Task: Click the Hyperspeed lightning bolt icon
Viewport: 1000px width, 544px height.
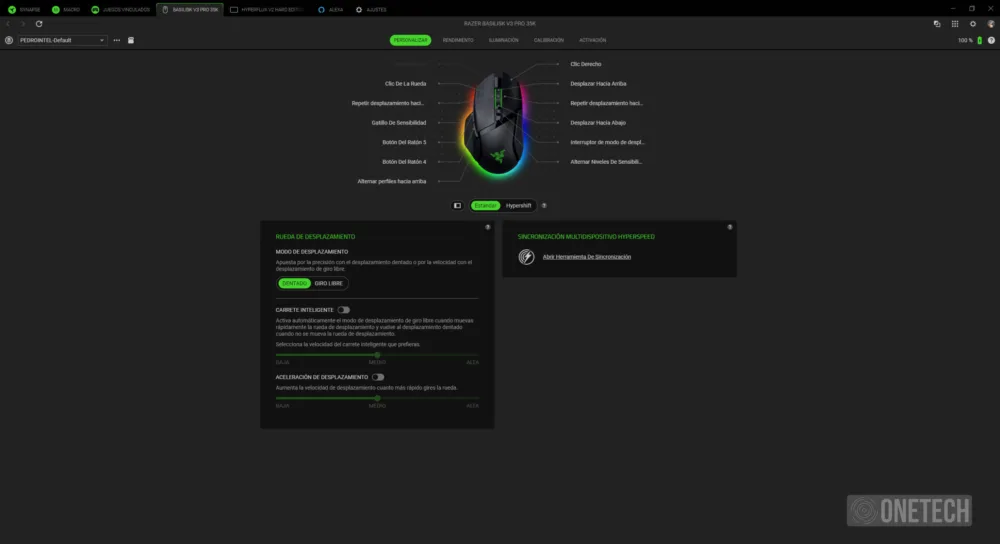Action: pos(526,256)
